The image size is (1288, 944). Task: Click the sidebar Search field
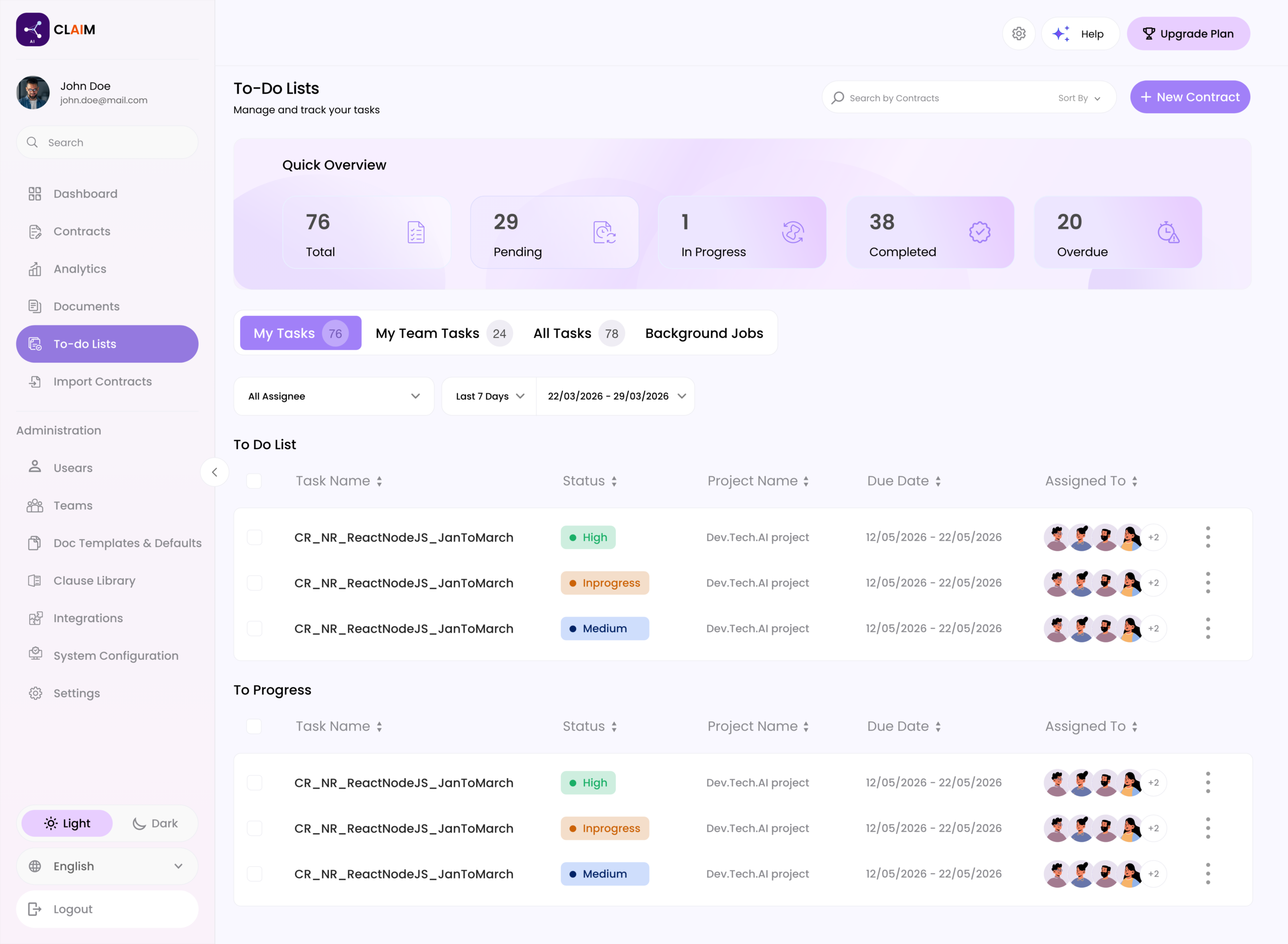click(x=107, y=142)
